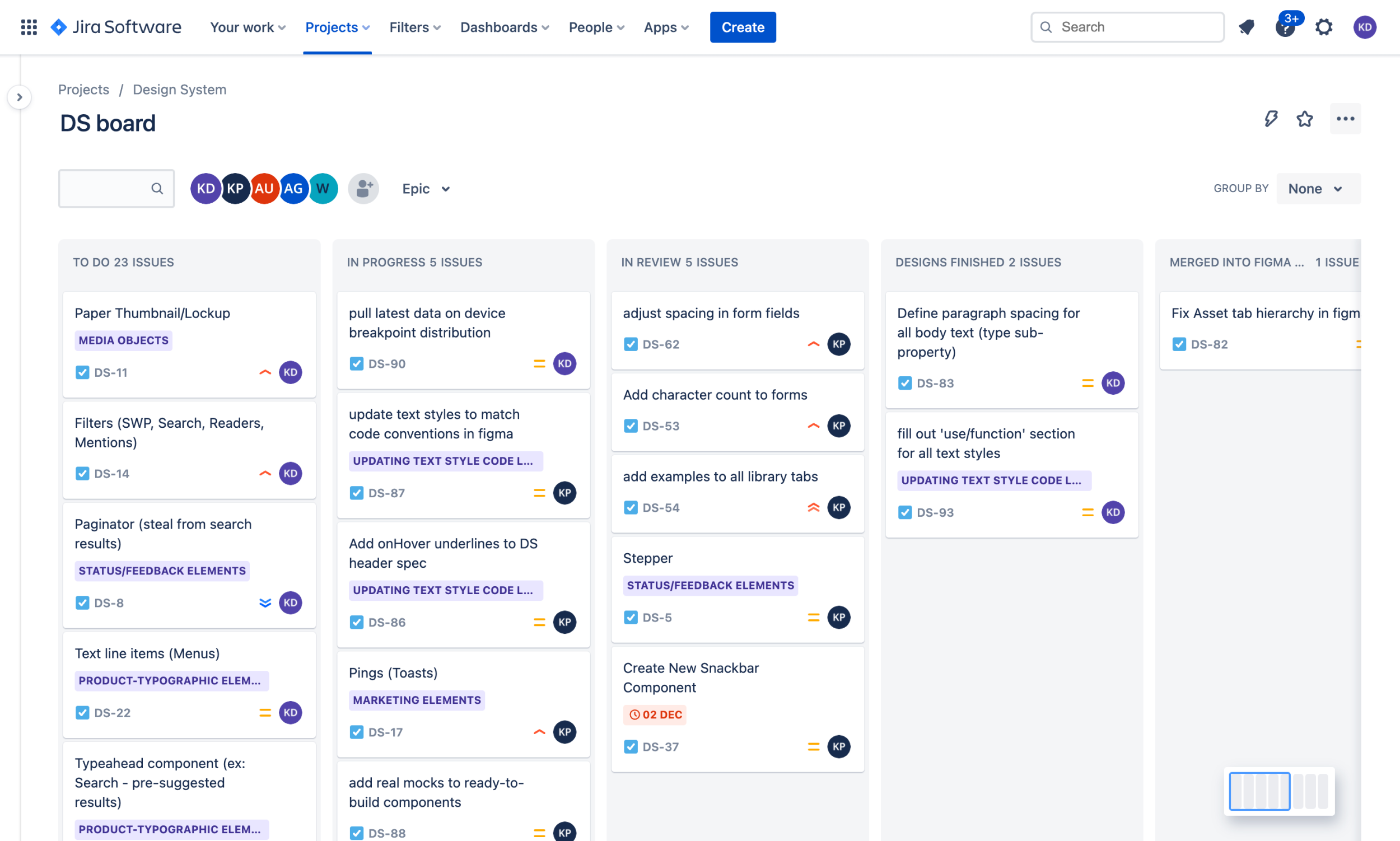This screenshot has height=841, width=1400.
Task: Expand the Epic filter dropdown
Action: coord(426,188)
